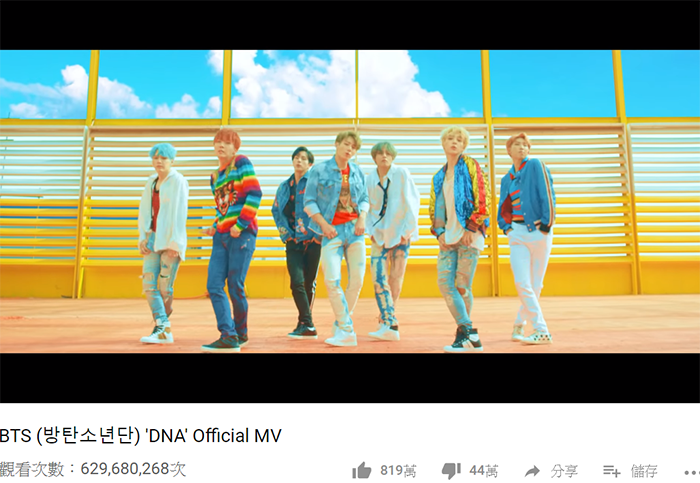Click the black letterbox bar above the video
This screenshot has height=483, width=700.
[x=350, y=25]
